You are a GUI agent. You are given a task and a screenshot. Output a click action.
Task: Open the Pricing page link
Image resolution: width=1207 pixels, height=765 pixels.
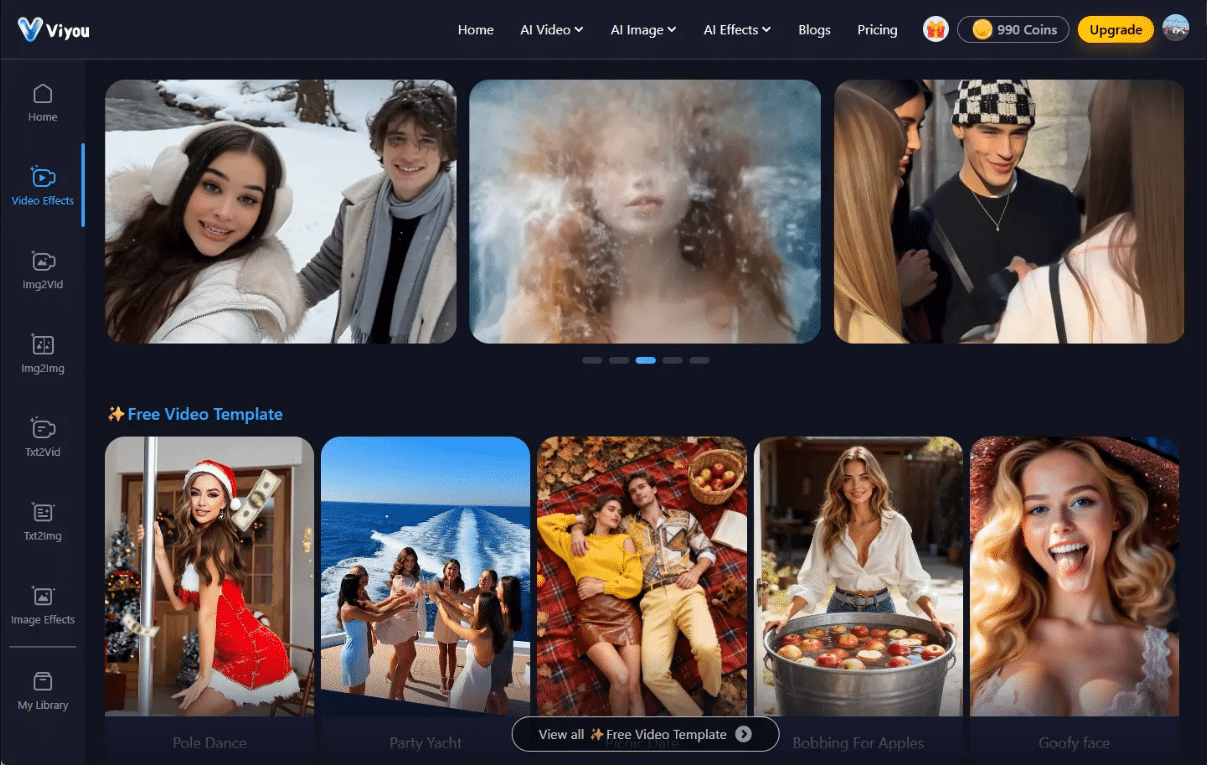[x=877, y=30]
